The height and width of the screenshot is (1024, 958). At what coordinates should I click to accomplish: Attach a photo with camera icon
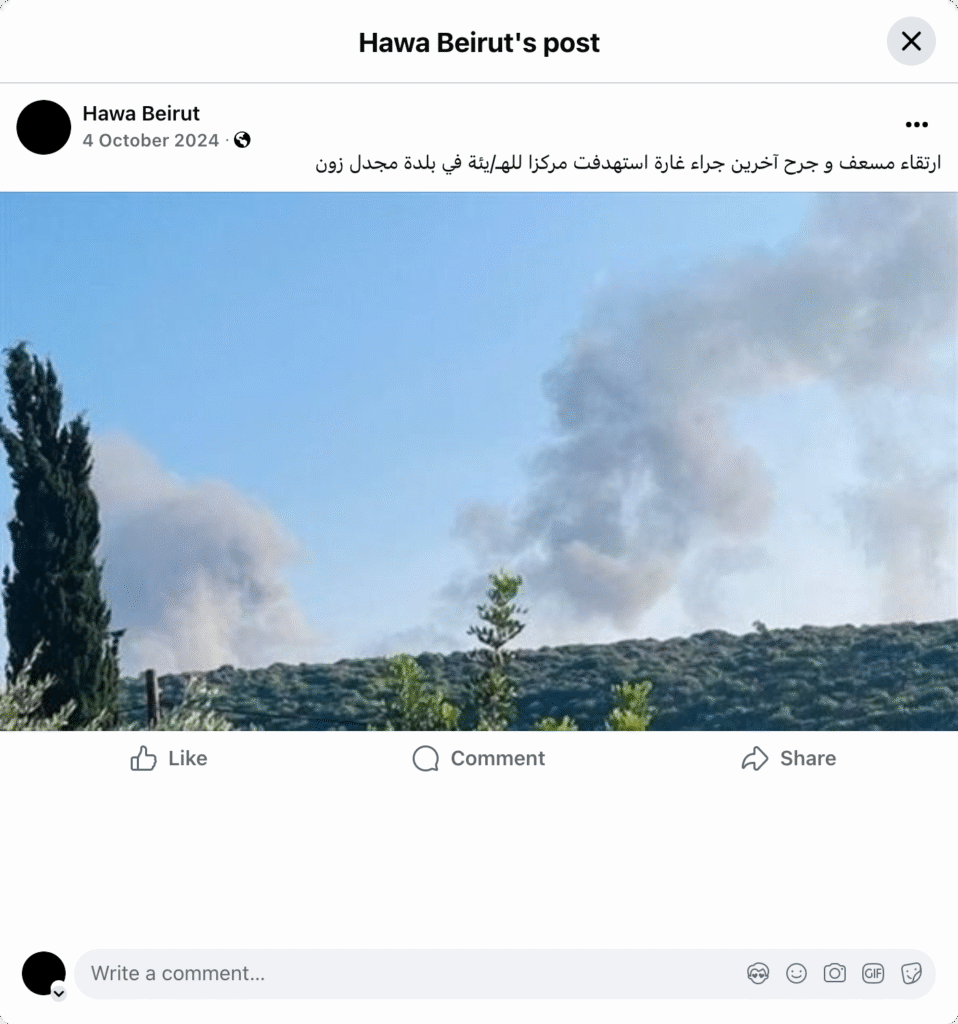[835, 974]
